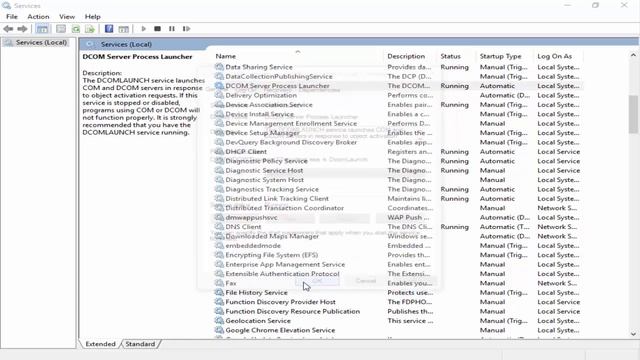Select the Device Association Service row
This screenshot has width=640, height=360.
point(398,104)
